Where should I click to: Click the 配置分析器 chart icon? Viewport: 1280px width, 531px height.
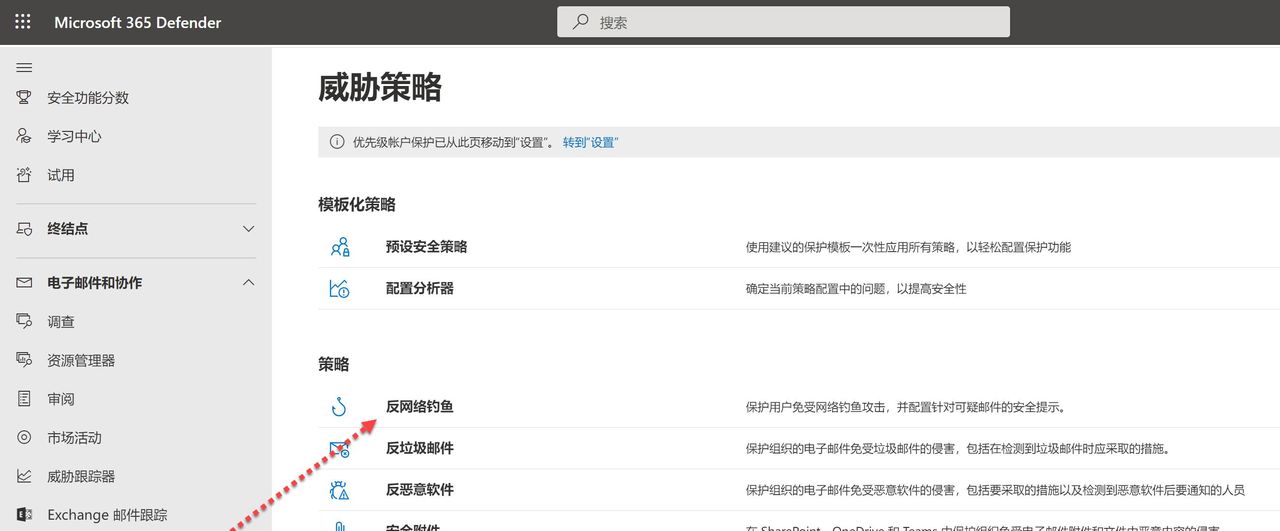click(340, 288)
